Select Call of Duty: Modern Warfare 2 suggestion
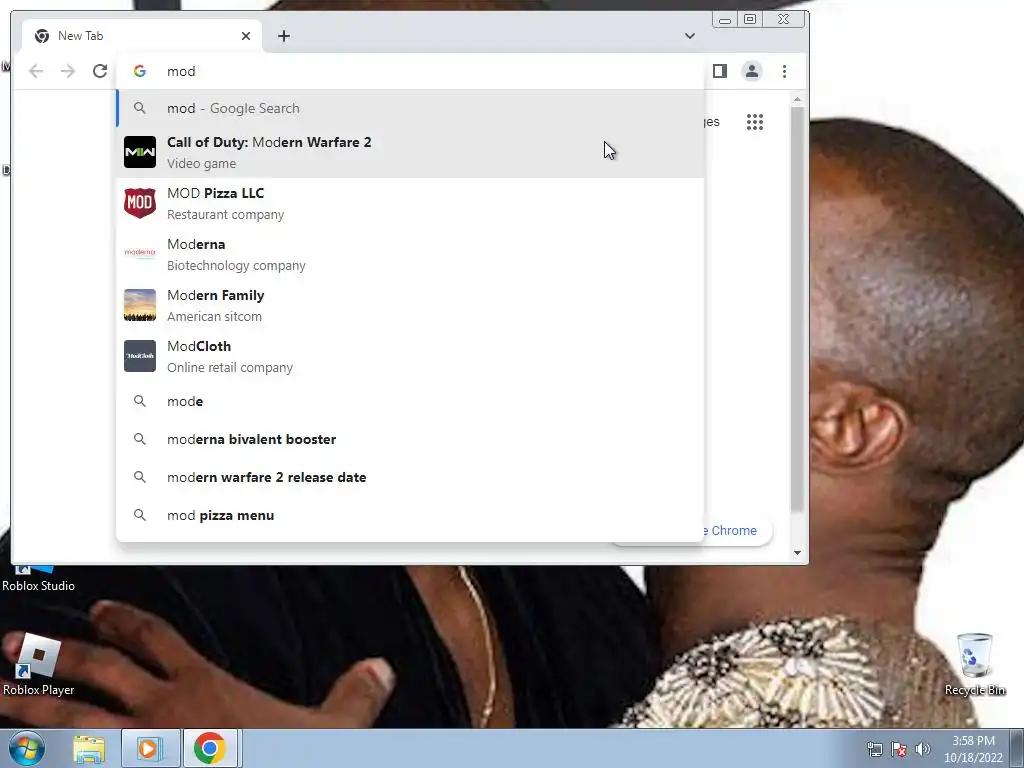 click(411, 152)
